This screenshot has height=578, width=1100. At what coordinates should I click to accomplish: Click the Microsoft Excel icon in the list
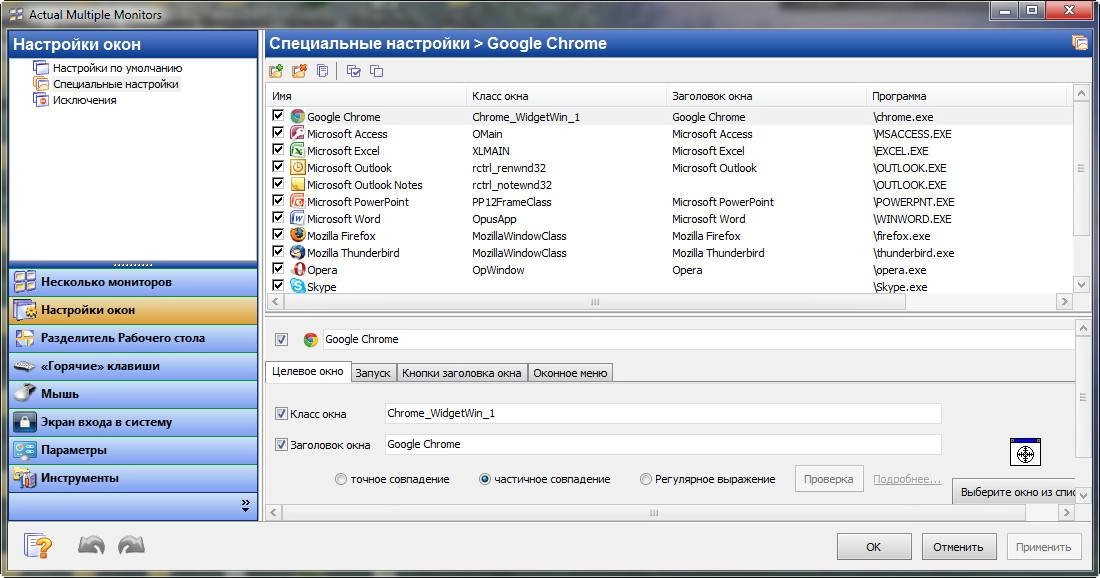pyautogui.click(x=297, y=150)
